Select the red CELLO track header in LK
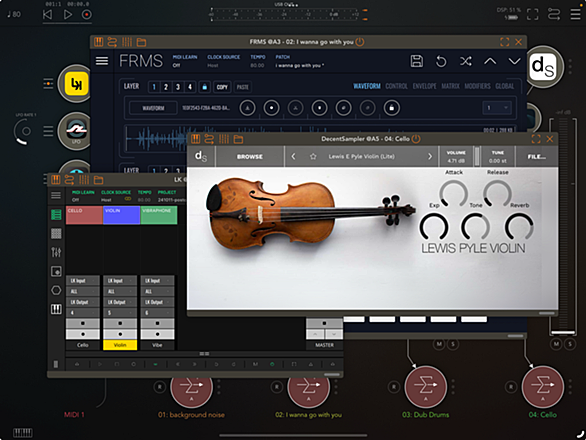 (84, 215)
